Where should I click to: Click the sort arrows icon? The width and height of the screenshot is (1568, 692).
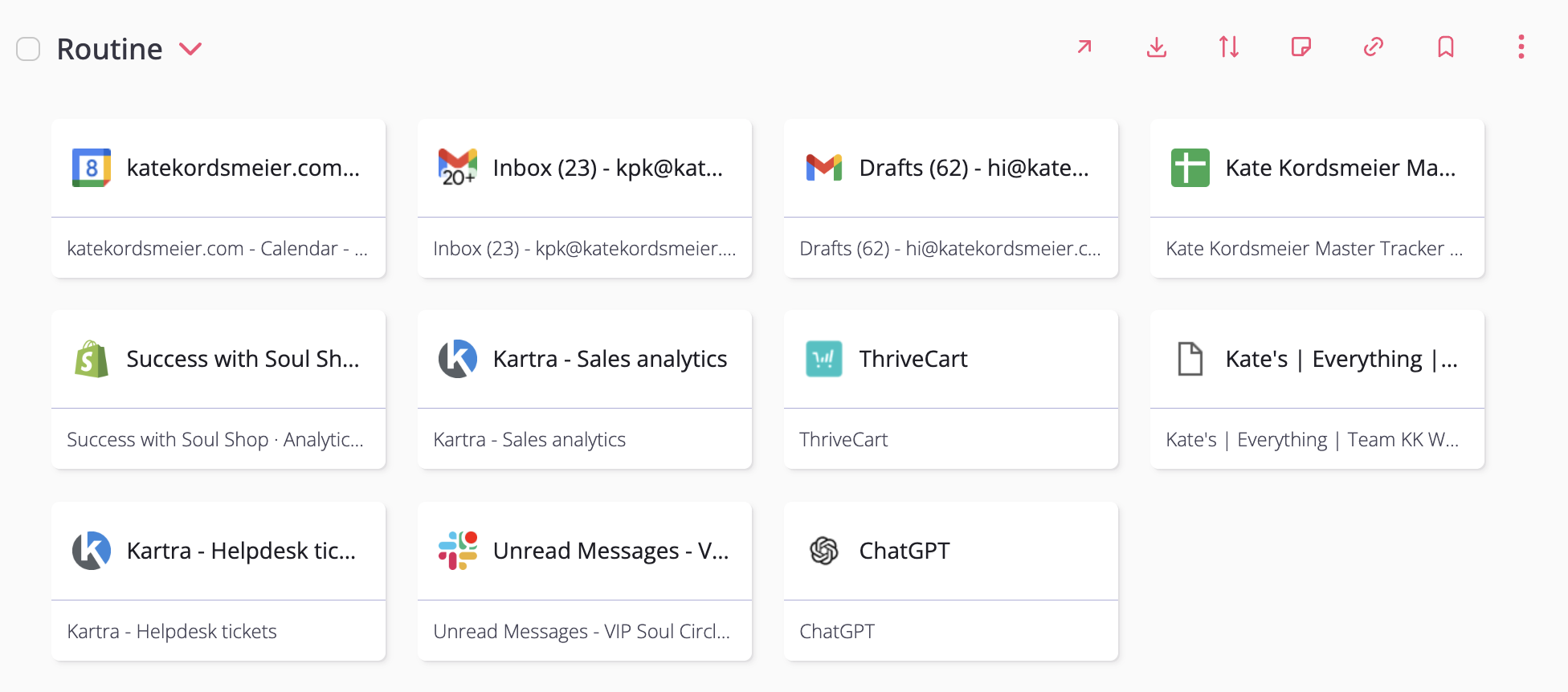click(x=1229, y=47)
